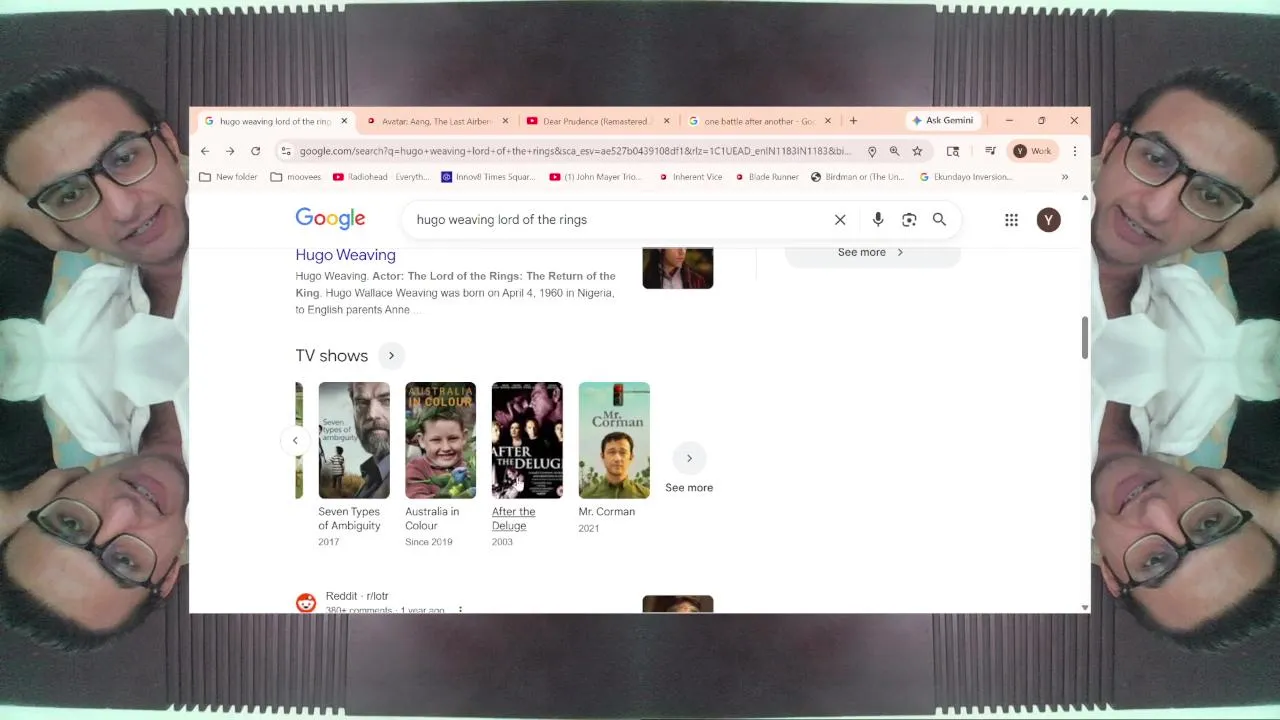
Task: Open a new tab with the plus button
Action: [x=853, y=121]
